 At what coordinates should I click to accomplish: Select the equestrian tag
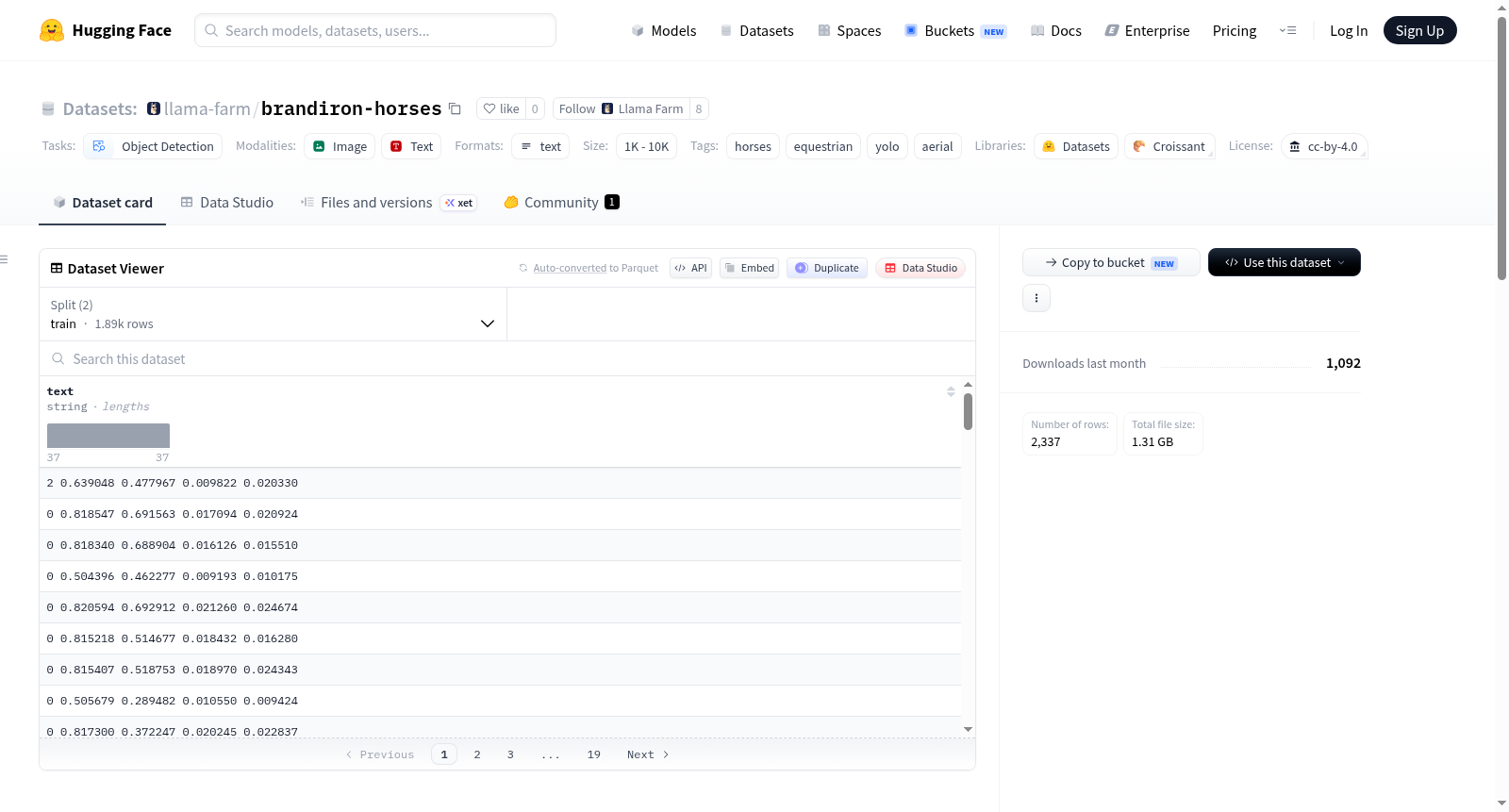(823, 146)
